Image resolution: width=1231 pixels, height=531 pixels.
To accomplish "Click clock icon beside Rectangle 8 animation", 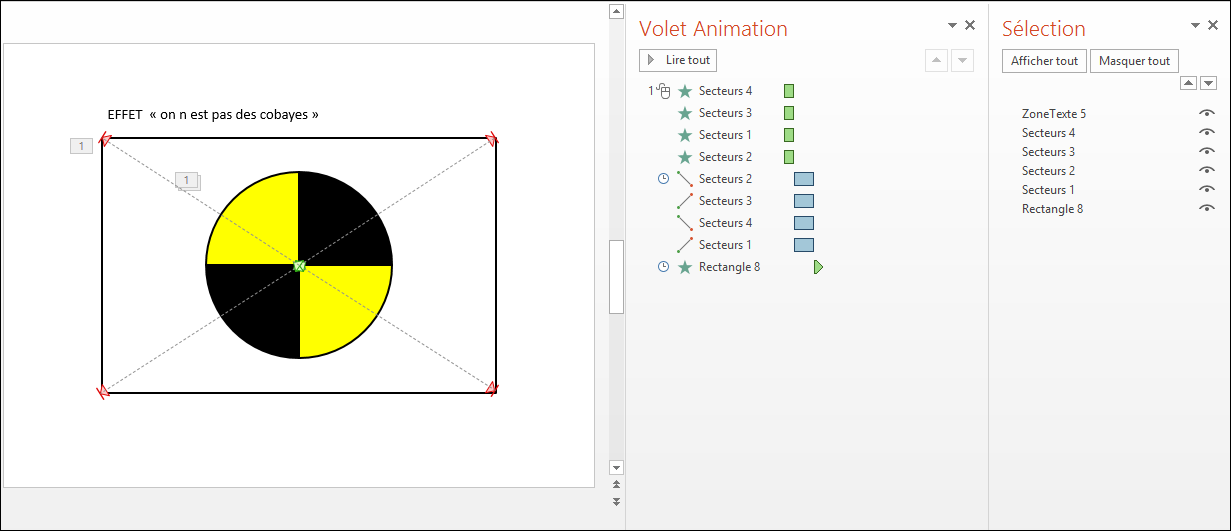I will click(663, 267).
